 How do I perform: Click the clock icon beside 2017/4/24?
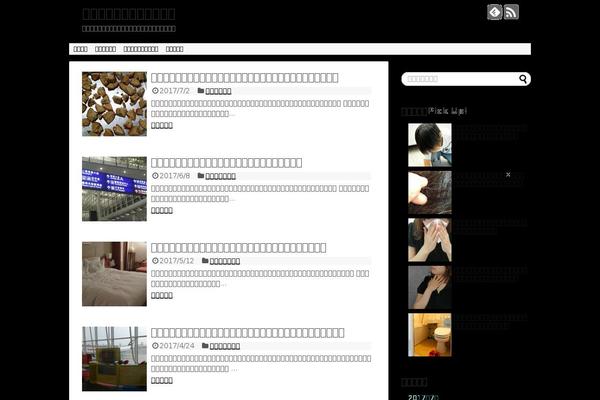tap(155, 346)
